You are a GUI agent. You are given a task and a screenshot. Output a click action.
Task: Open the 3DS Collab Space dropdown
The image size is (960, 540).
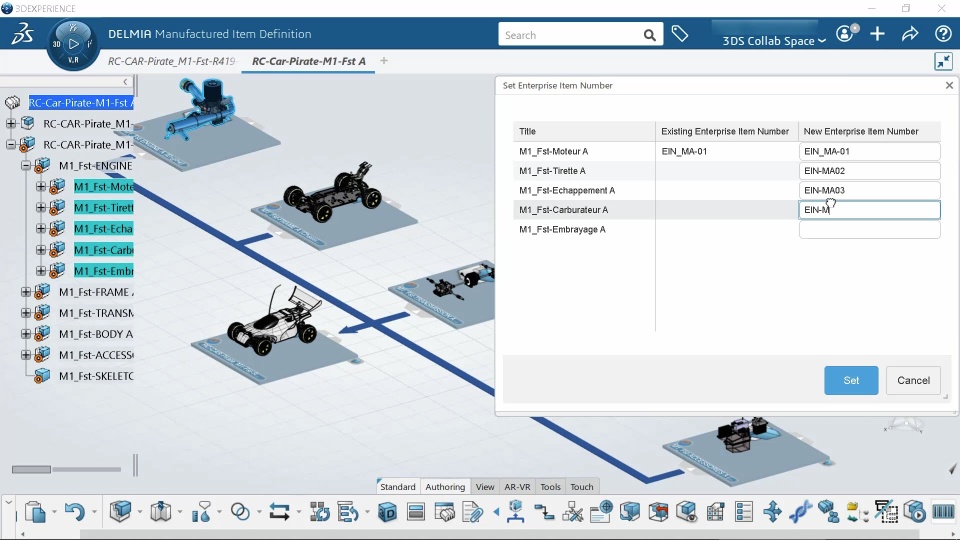pos(773,41)
